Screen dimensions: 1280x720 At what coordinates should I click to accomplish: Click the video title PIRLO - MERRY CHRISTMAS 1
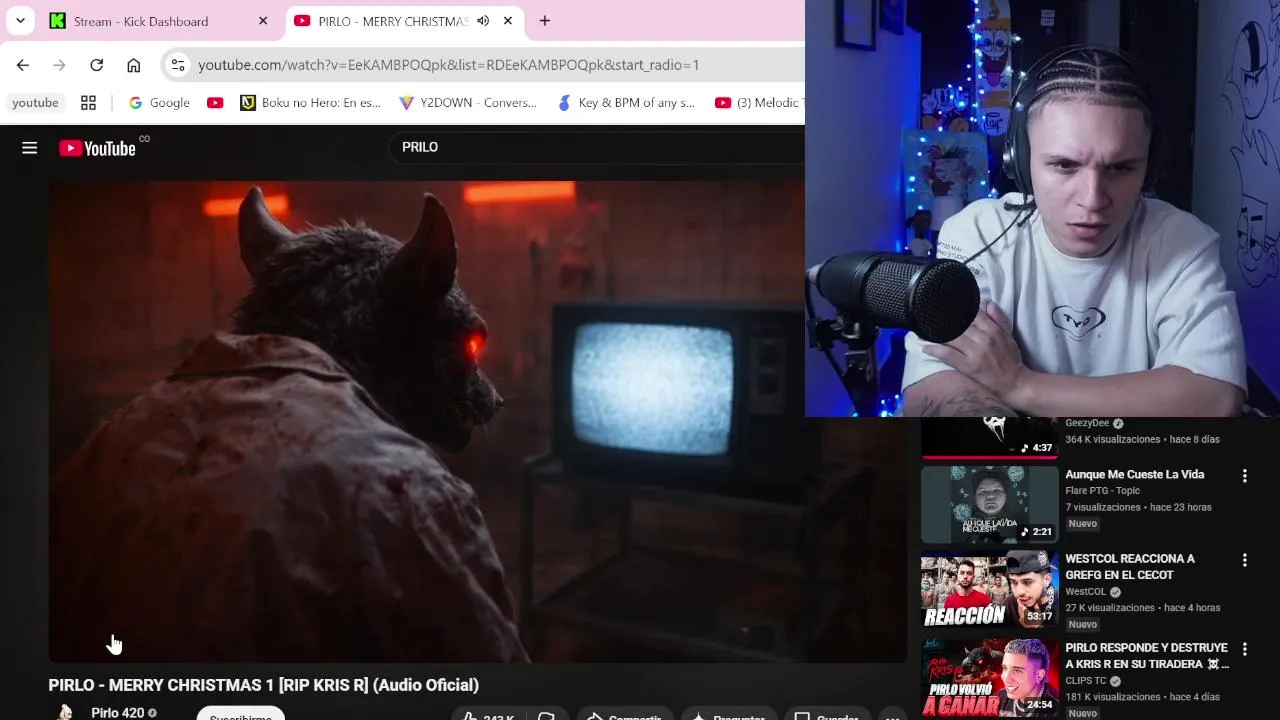[264, 685]
